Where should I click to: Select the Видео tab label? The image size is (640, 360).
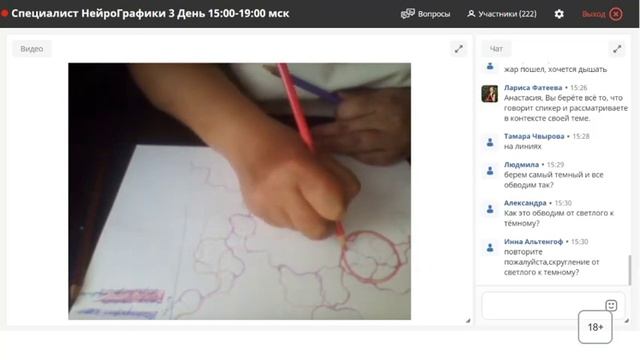[32, 49]
